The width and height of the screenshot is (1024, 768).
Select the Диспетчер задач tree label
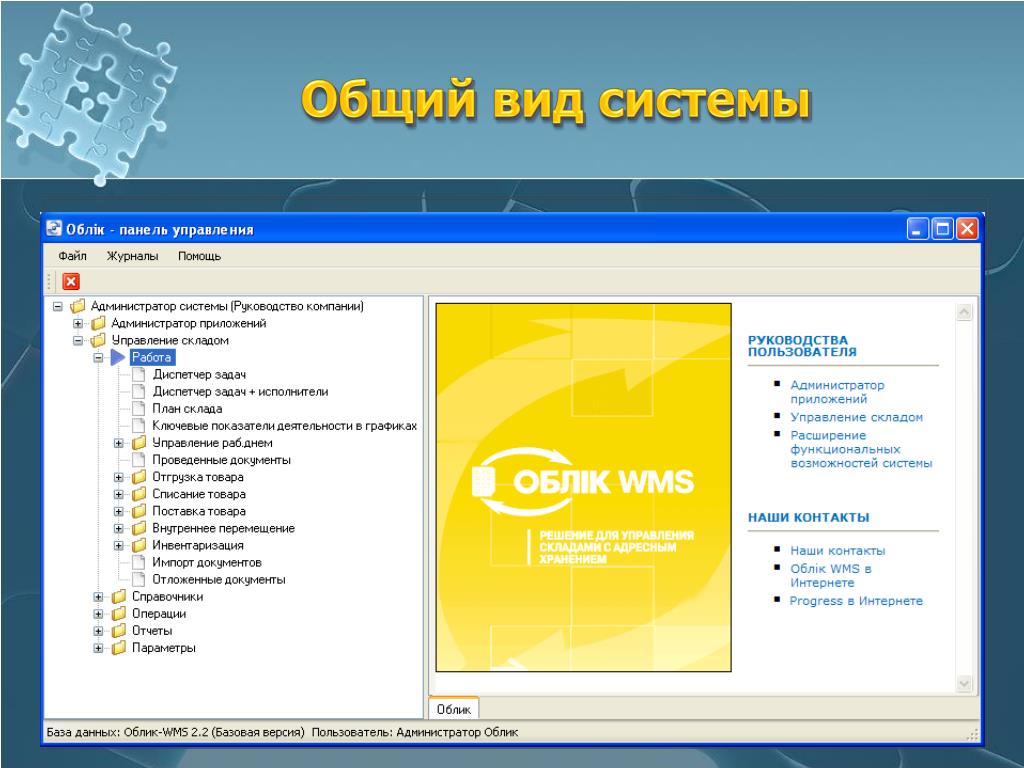(199, 374)
